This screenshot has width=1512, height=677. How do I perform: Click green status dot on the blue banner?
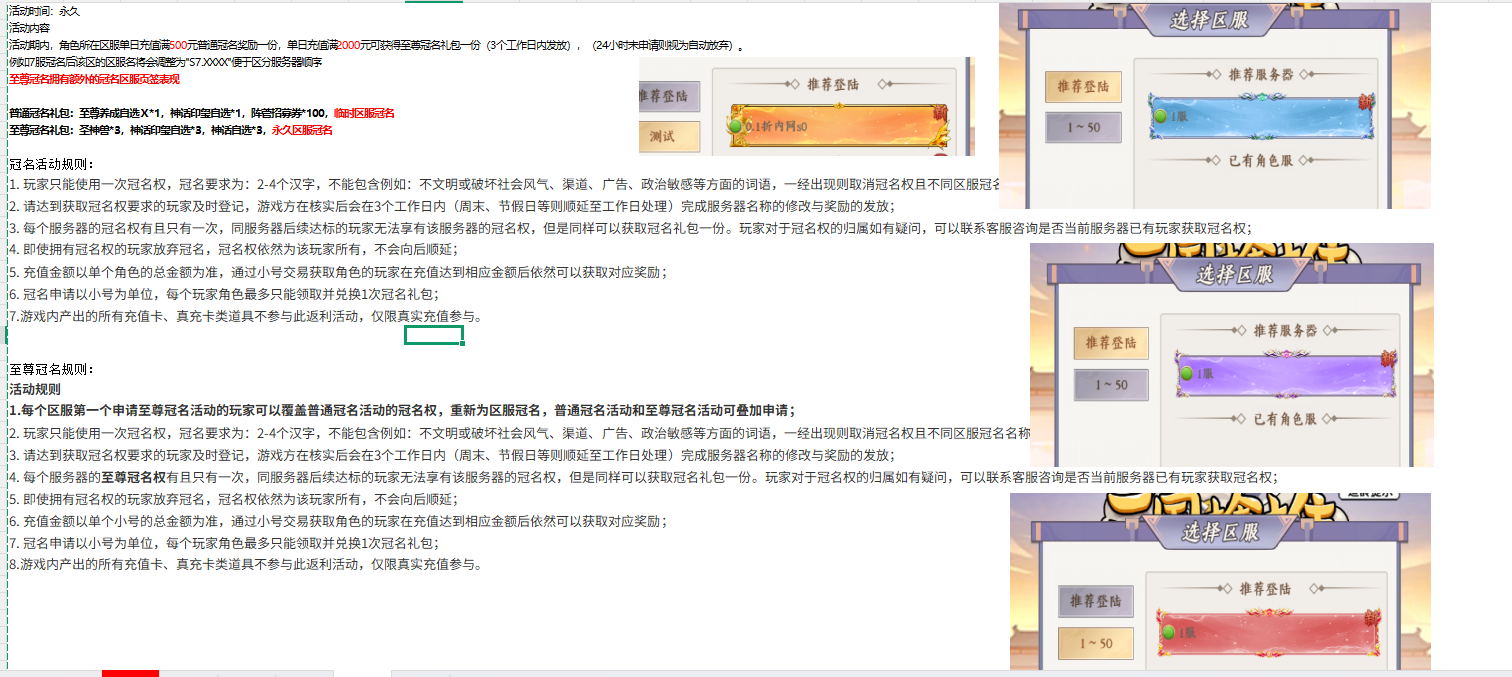point(1161,117)
